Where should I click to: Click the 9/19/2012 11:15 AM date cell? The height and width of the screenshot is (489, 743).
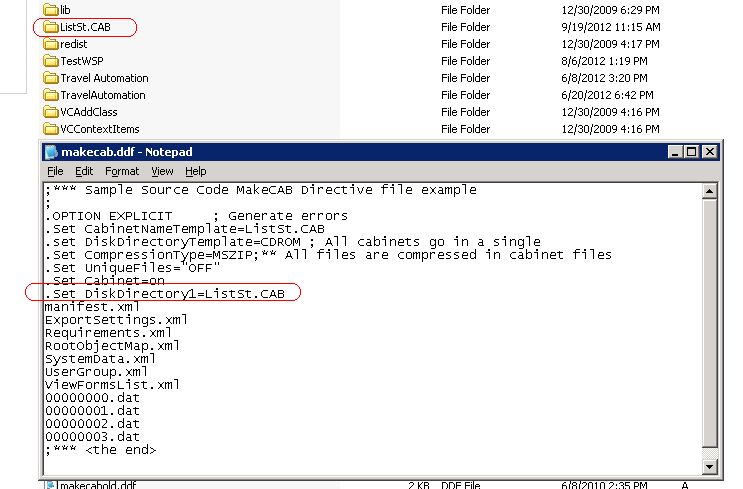click(x=611, y=27)
